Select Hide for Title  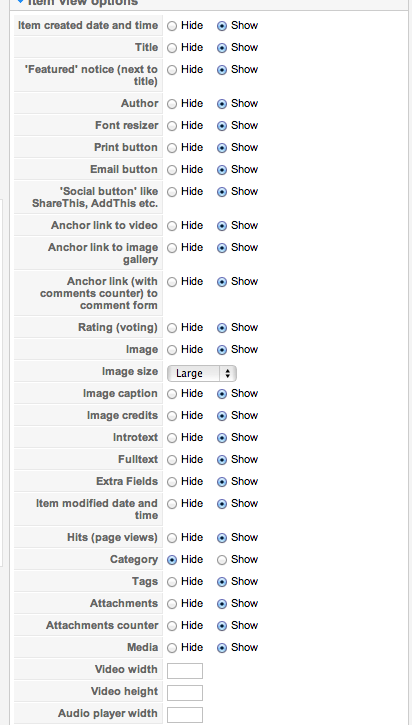tap(172, 48)
